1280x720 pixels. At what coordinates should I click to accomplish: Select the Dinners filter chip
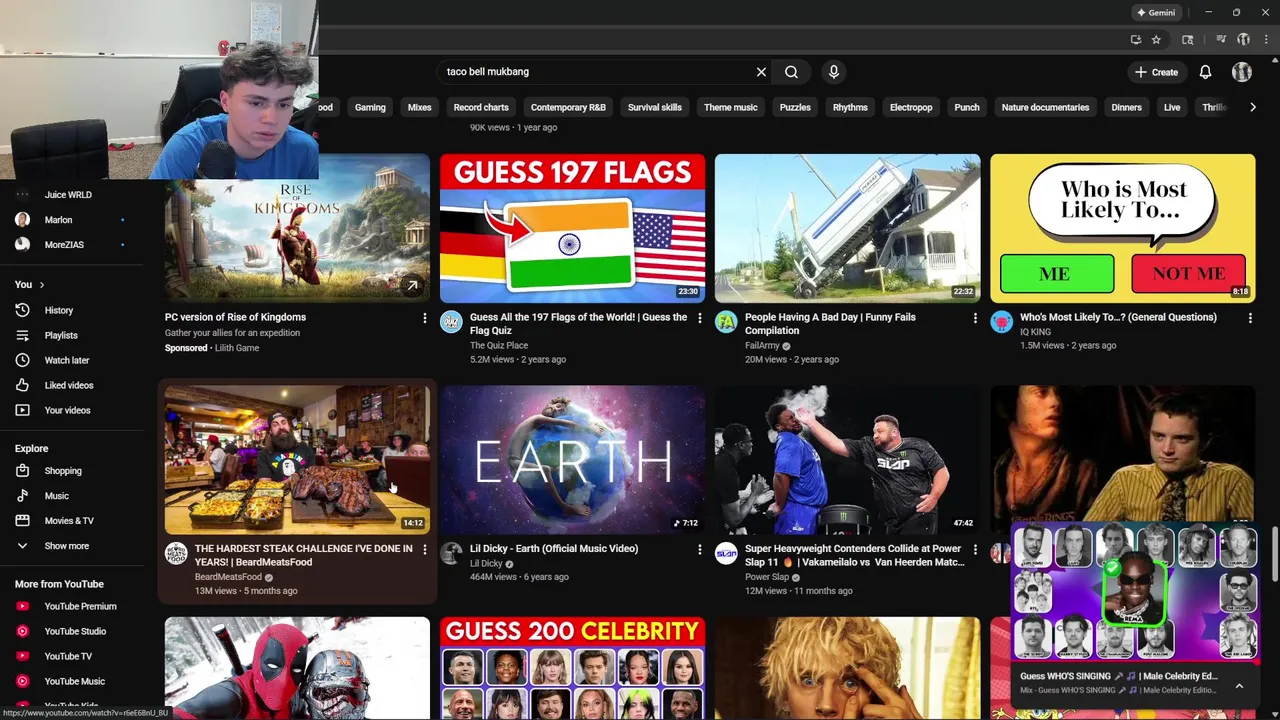(1126, 107)
